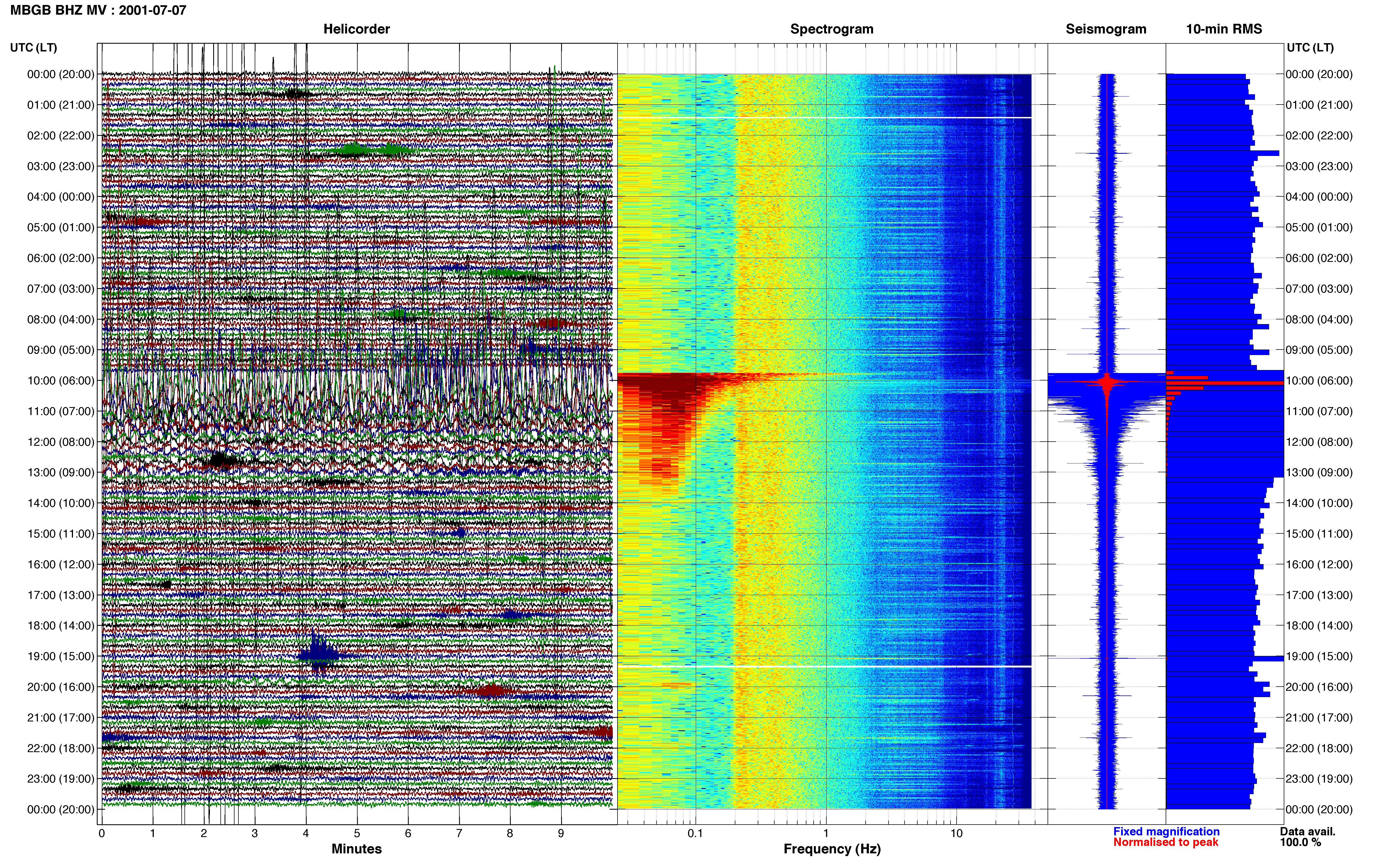Click "08:00 (04:00)" label on Helicorder time axis
The width and height of the screenshot is (1388, 868).
(x=61, y=319)
